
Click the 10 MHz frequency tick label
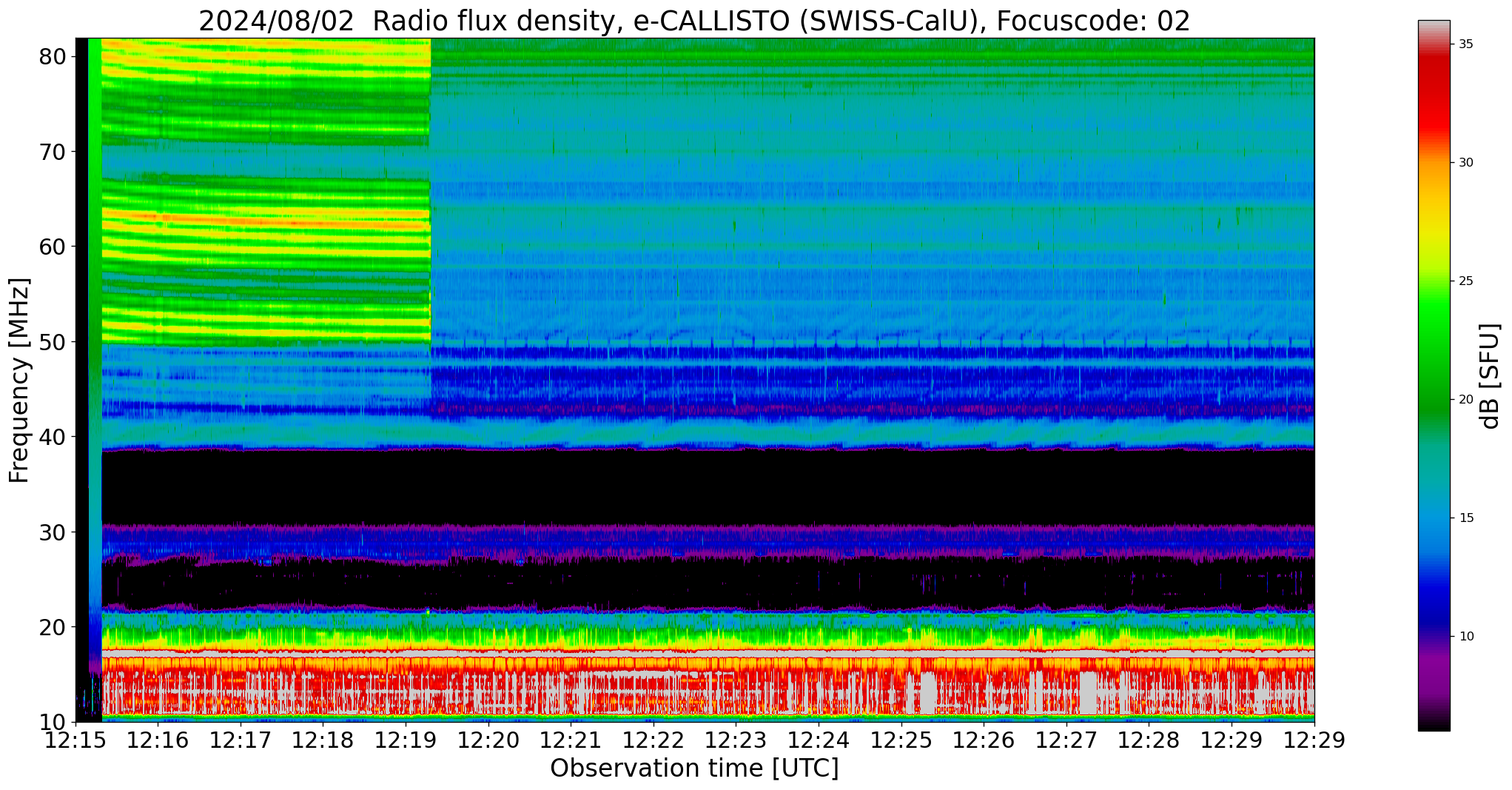click(52, 722)
